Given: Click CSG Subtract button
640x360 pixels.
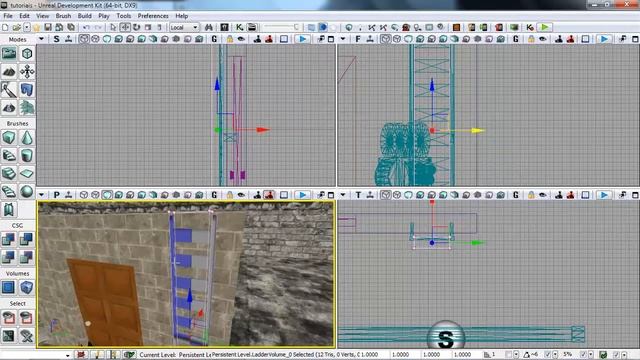Looking at the screenshot, I should 27,239.
